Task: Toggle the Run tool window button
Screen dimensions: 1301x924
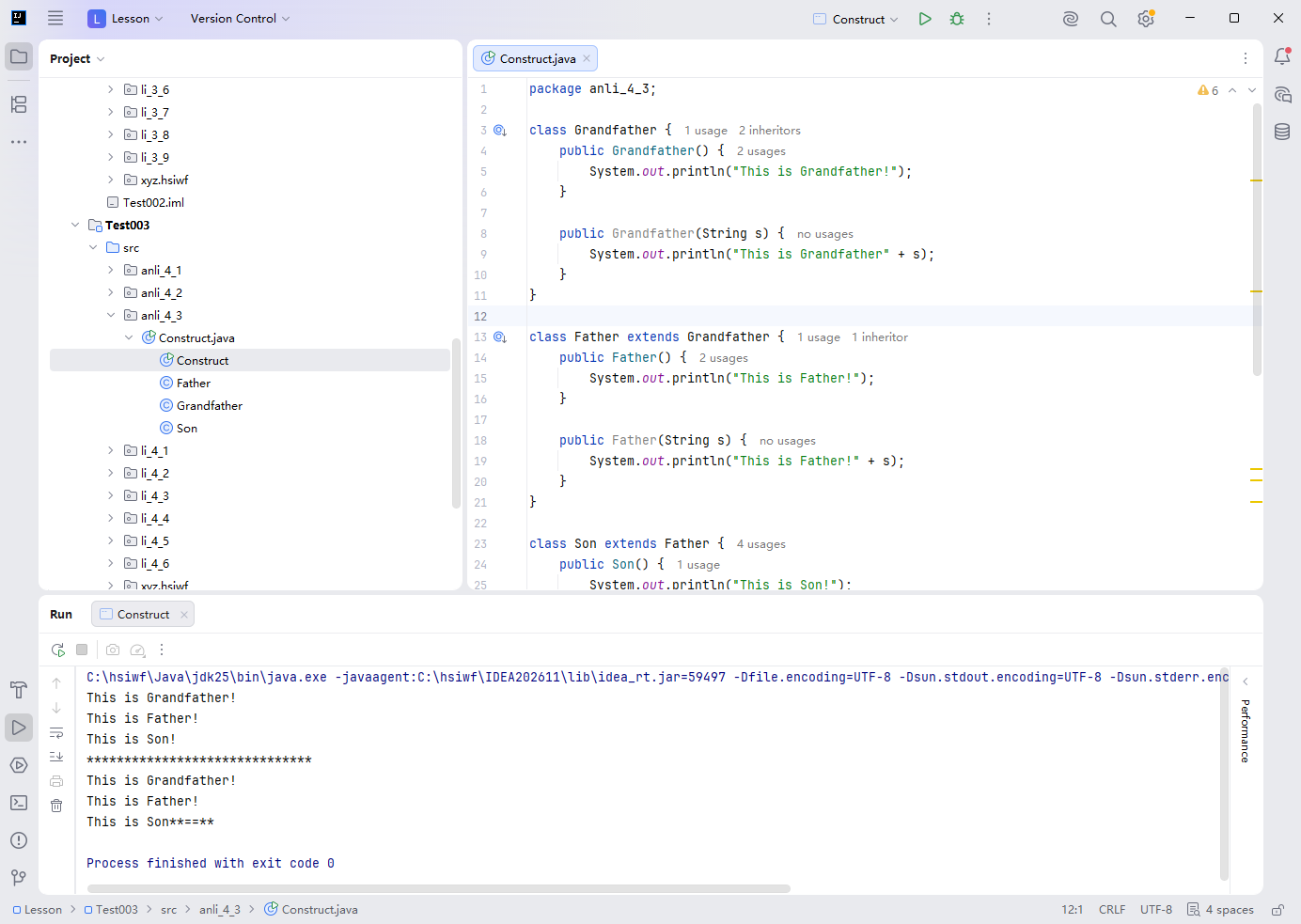Action: coord(19,728)
